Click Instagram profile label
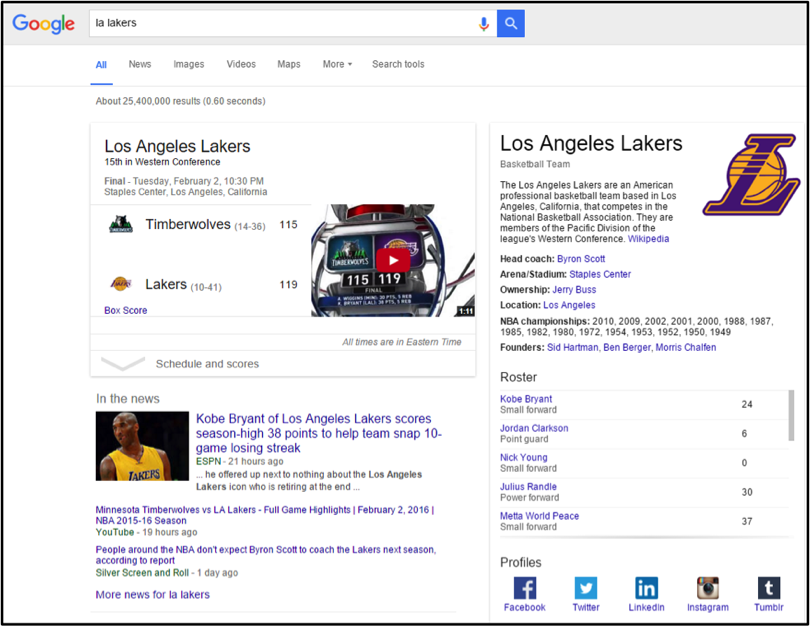Screen dimensions: 810x626 coord(708,607)
